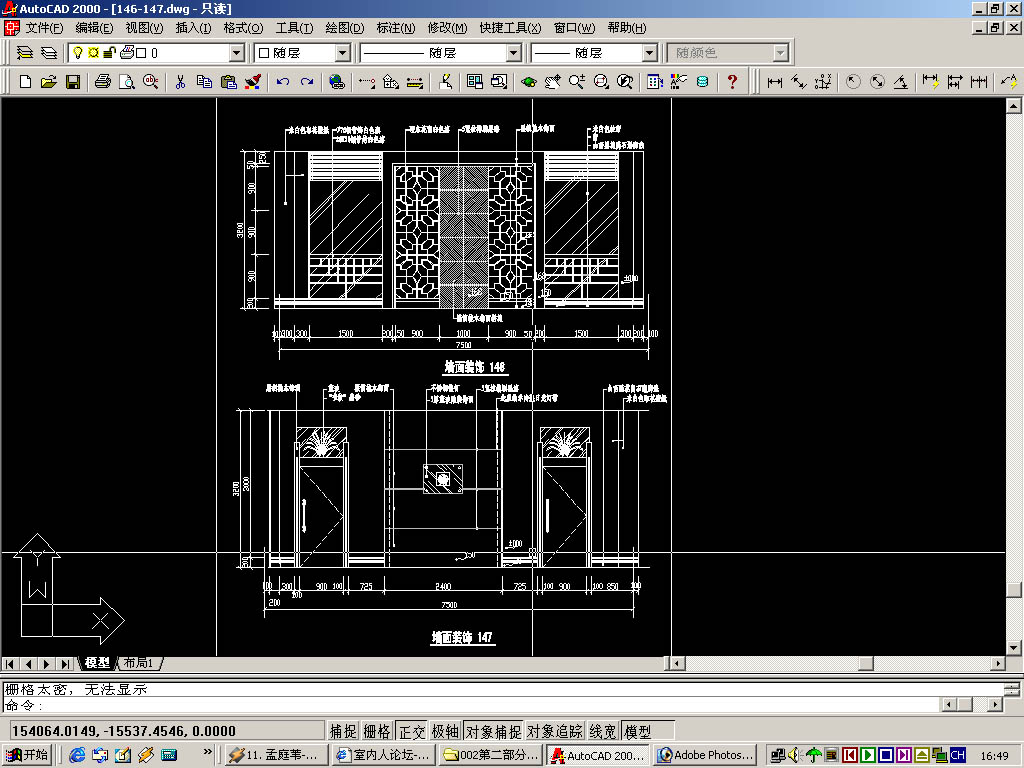Switch to the 布局1 layout tab
1024x768 pixels.
click(x=138, y=664)
